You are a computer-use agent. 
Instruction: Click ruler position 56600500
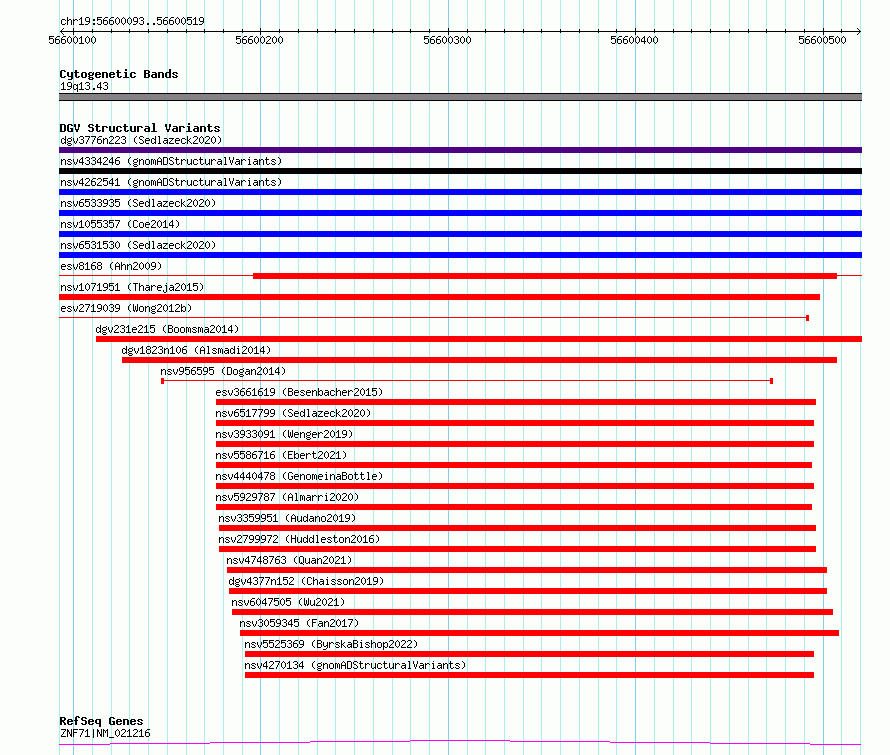(x=822, y=40)
